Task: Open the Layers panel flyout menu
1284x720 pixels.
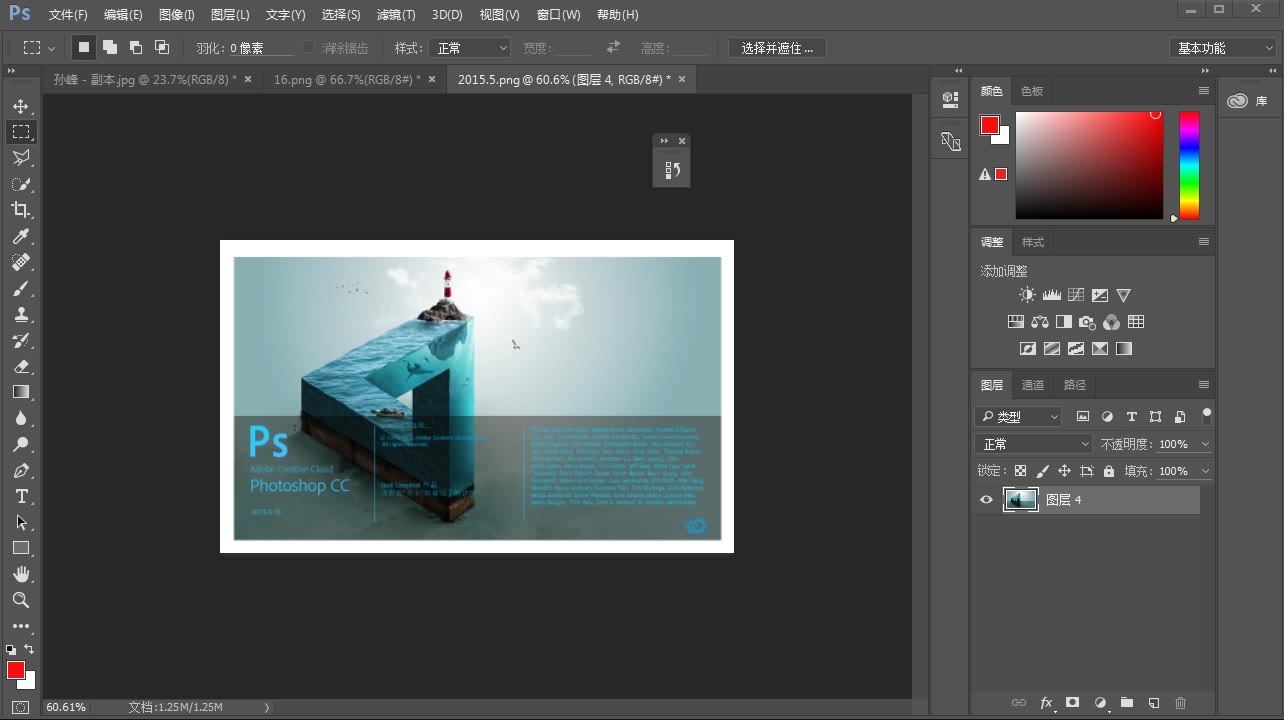Action: [1204, 385]
